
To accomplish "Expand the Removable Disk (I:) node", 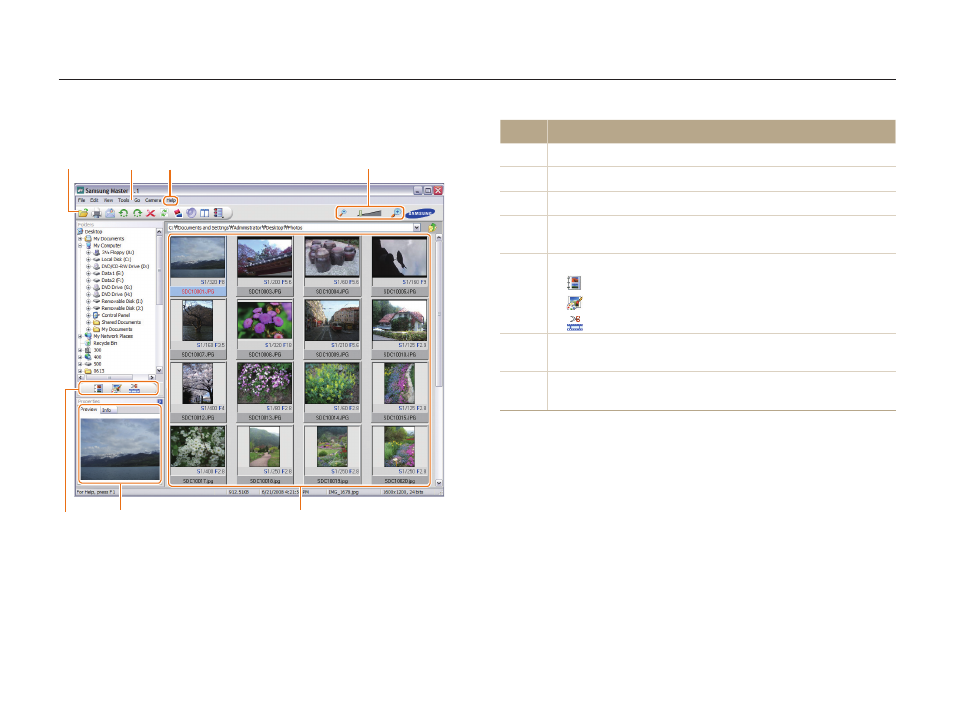I will 88,301.
